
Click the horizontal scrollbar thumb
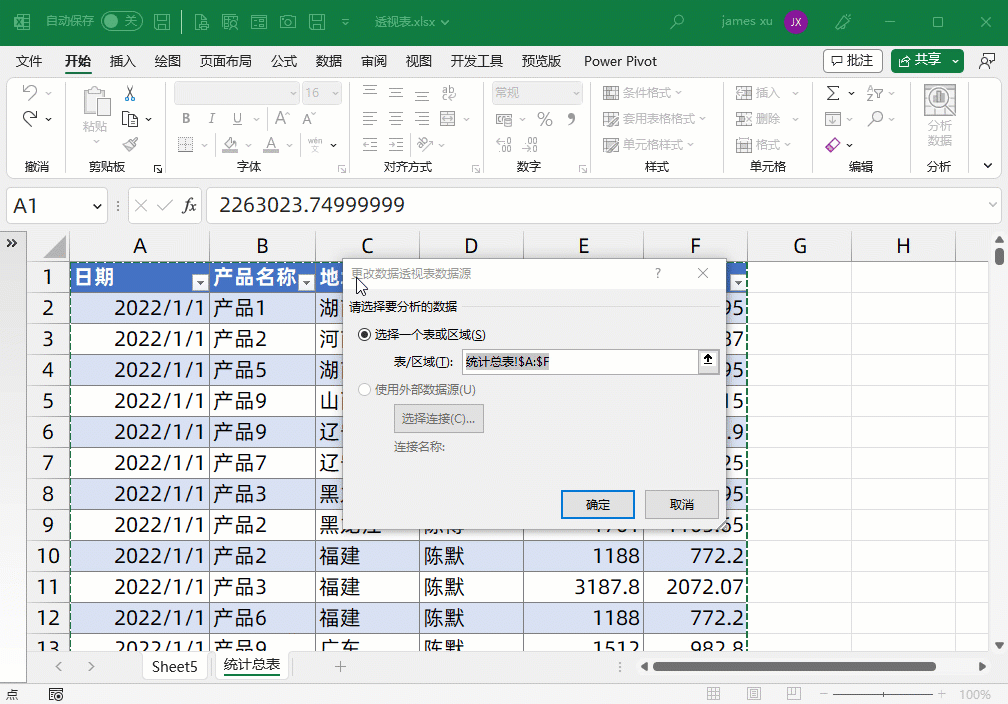(794, 667)
